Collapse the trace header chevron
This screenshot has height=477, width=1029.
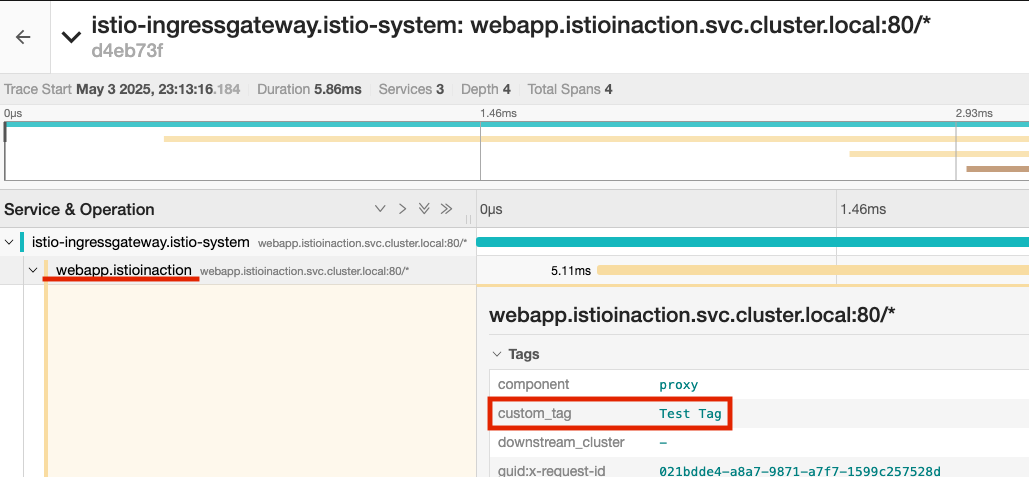(x=71, y=37)
